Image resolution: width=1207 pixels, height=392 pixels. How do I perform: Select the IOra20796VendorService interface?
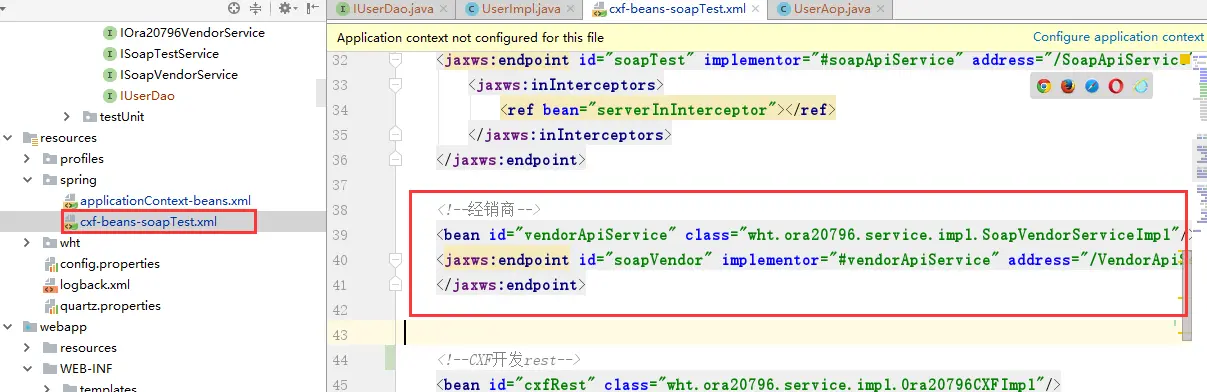[x=192, y=32]
